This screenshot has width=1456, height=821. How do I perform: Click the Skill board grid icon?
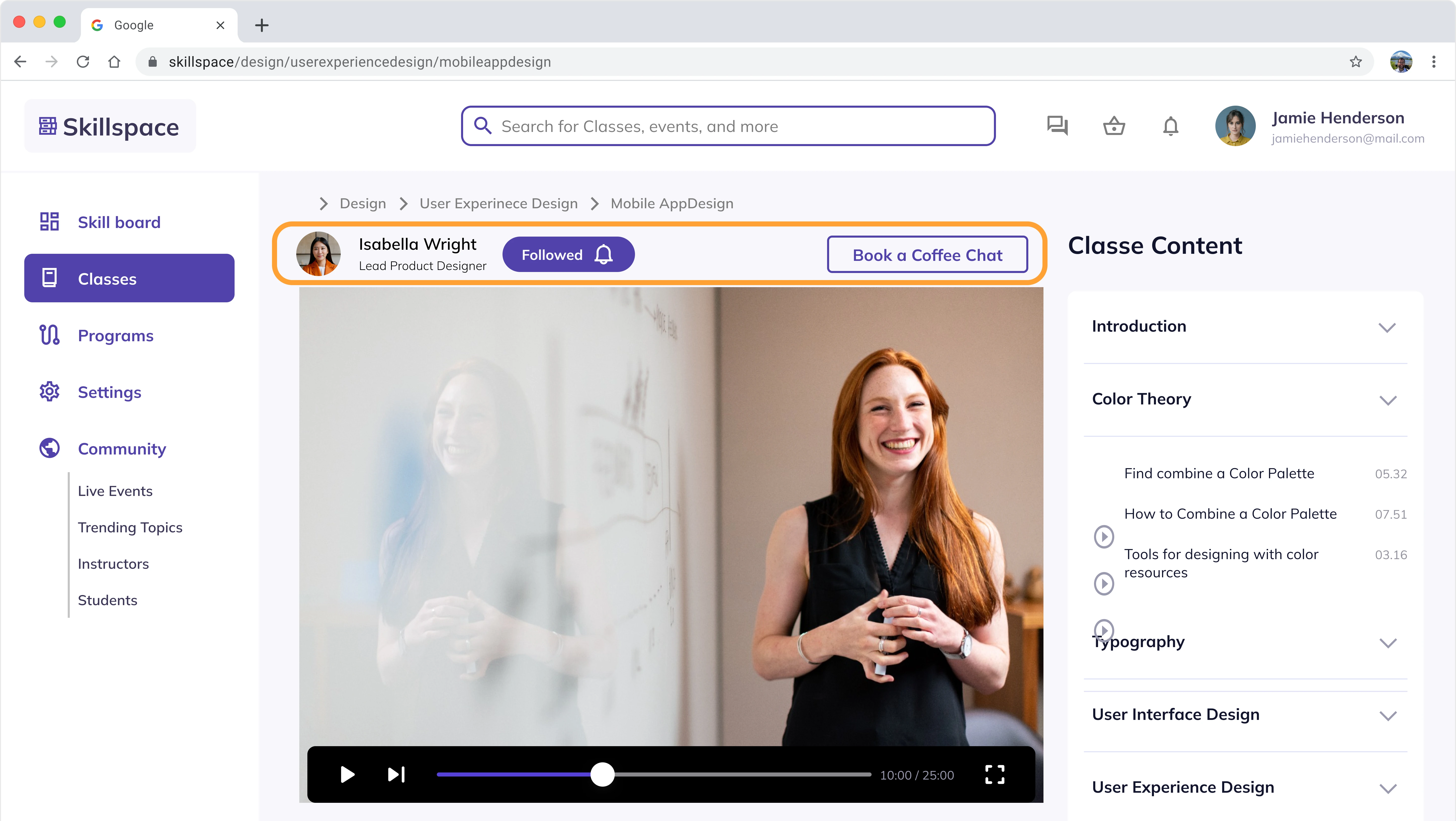49,221
